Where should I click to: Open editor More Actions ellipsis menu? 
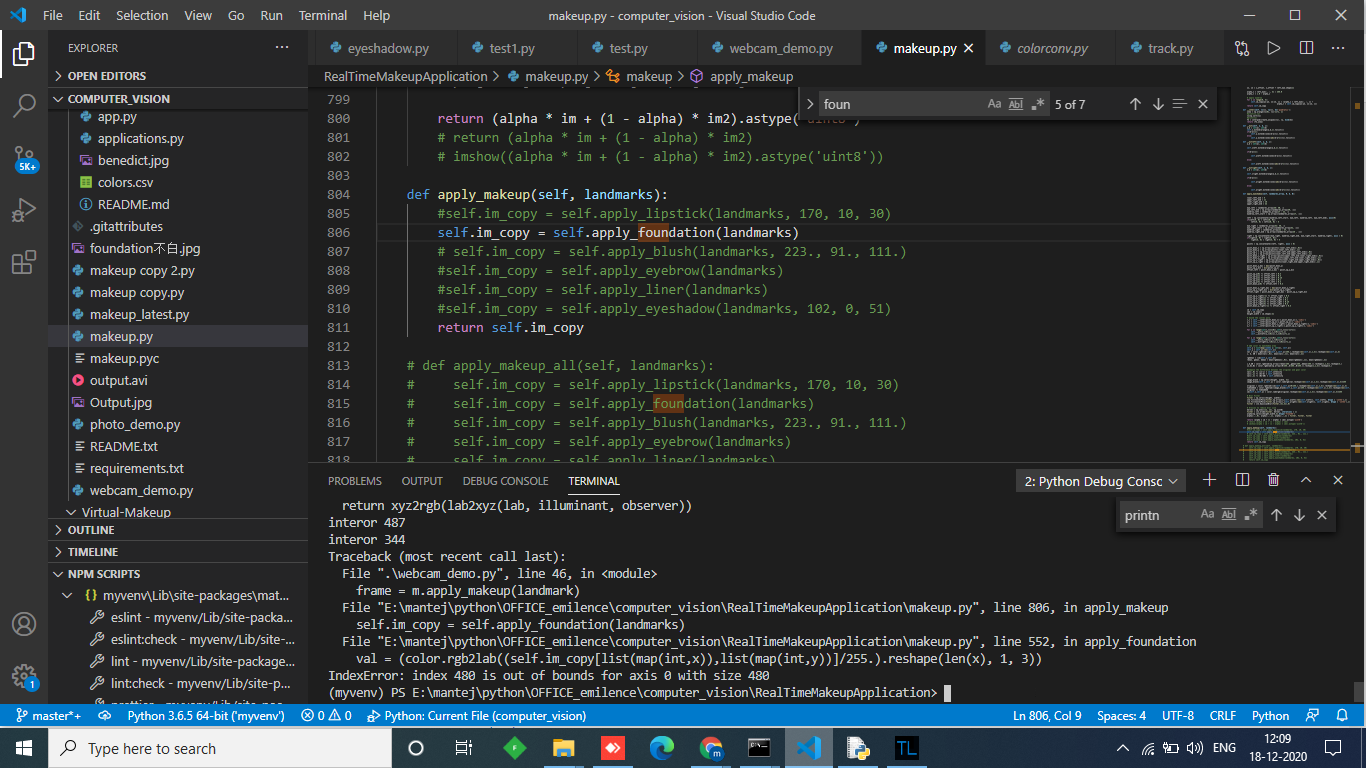1338,48
